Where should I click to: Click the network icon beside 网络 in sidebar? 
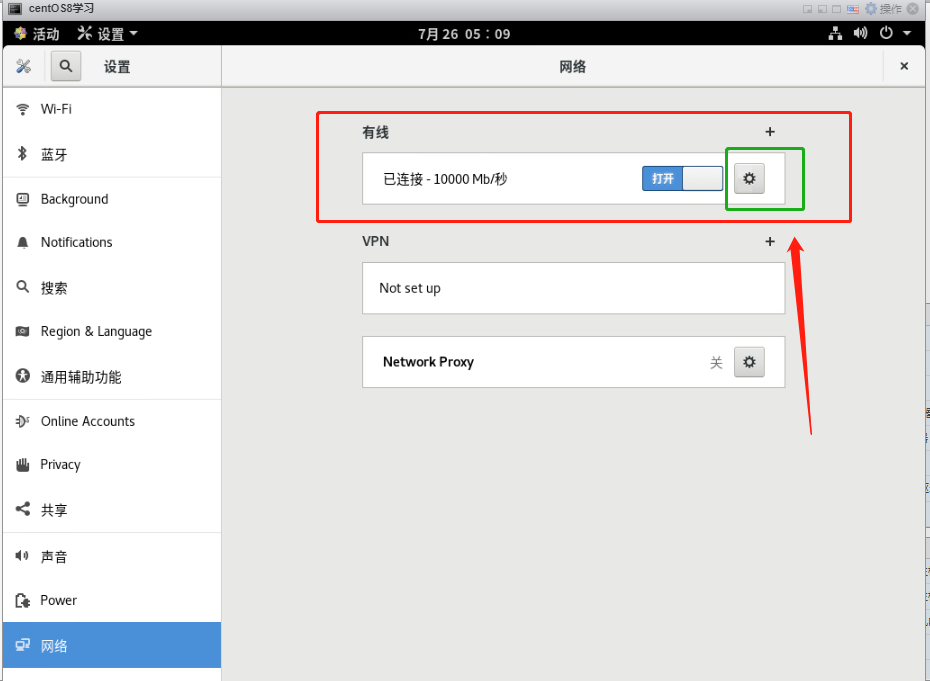(x=23, y=645)
